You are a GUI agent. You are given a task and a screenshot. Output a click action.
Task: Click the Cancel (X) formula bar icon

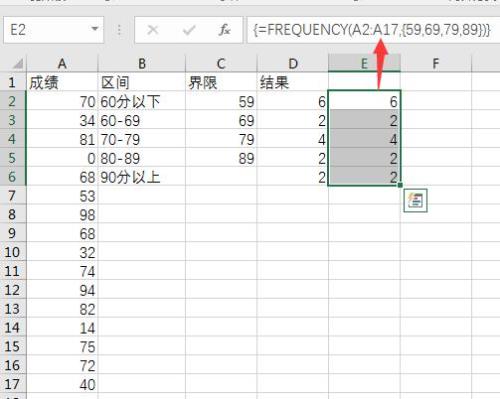tap(153, 30)
